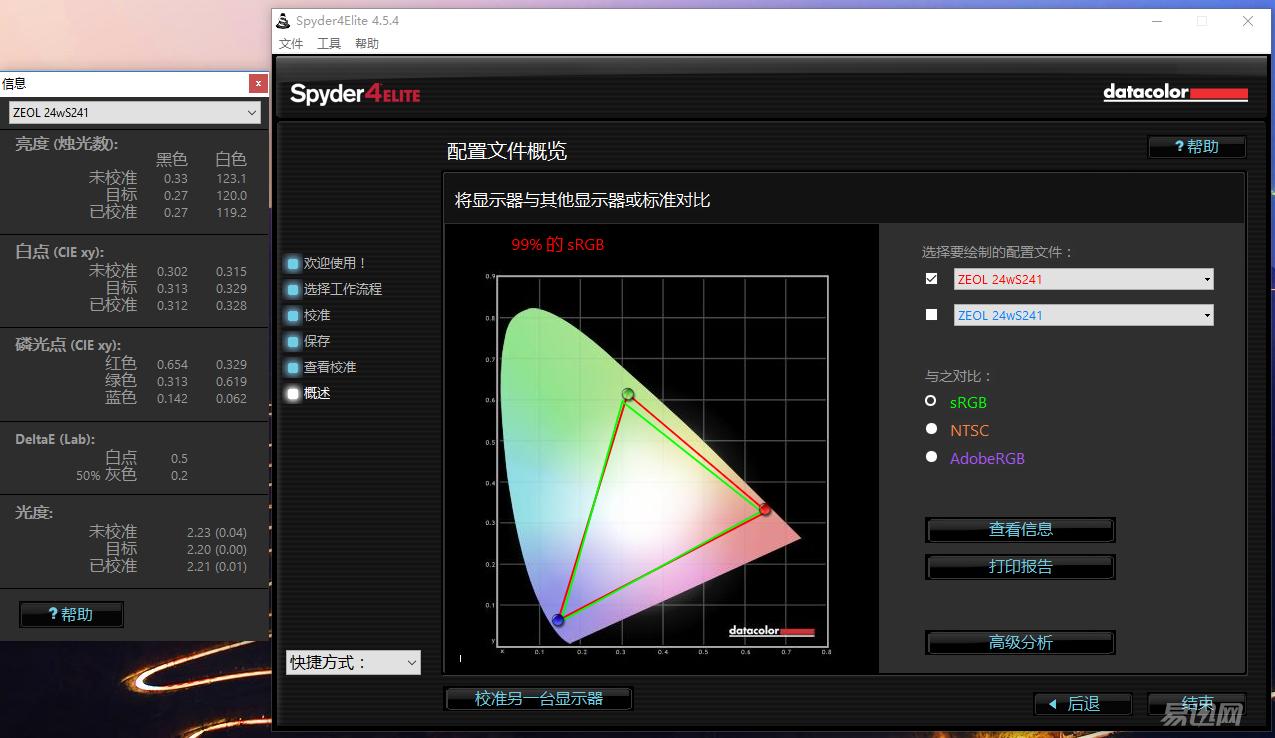The image size is (1275, 738).
Task: Click the 打印报告 button
Action: pos(1021,566)
